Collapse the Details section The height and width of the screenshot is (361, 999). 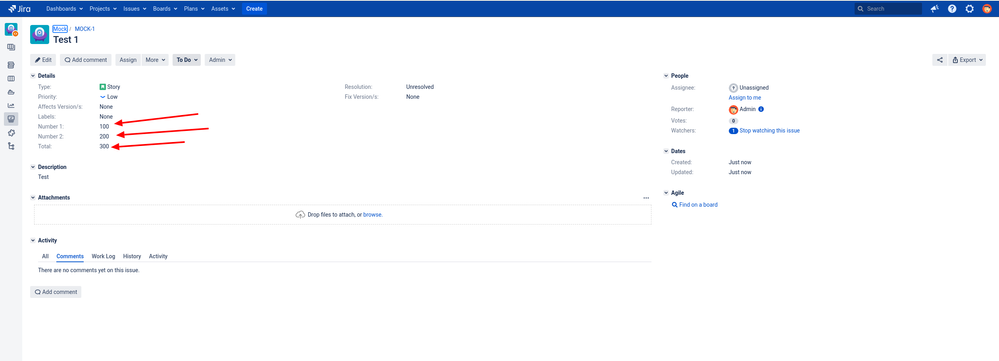pos(33,76)
